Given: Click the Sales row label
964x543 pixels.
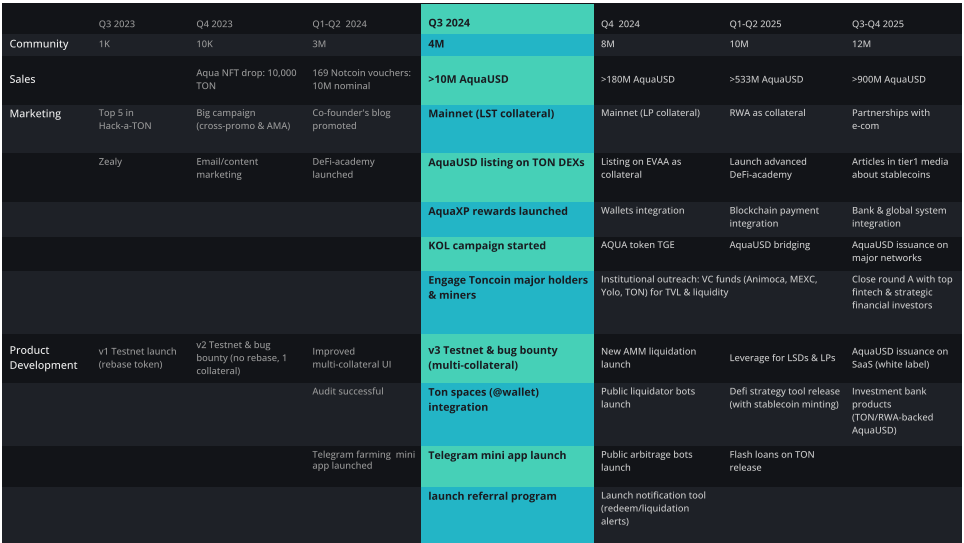Looking at the screenshot, I should click(x=23, y=79).
